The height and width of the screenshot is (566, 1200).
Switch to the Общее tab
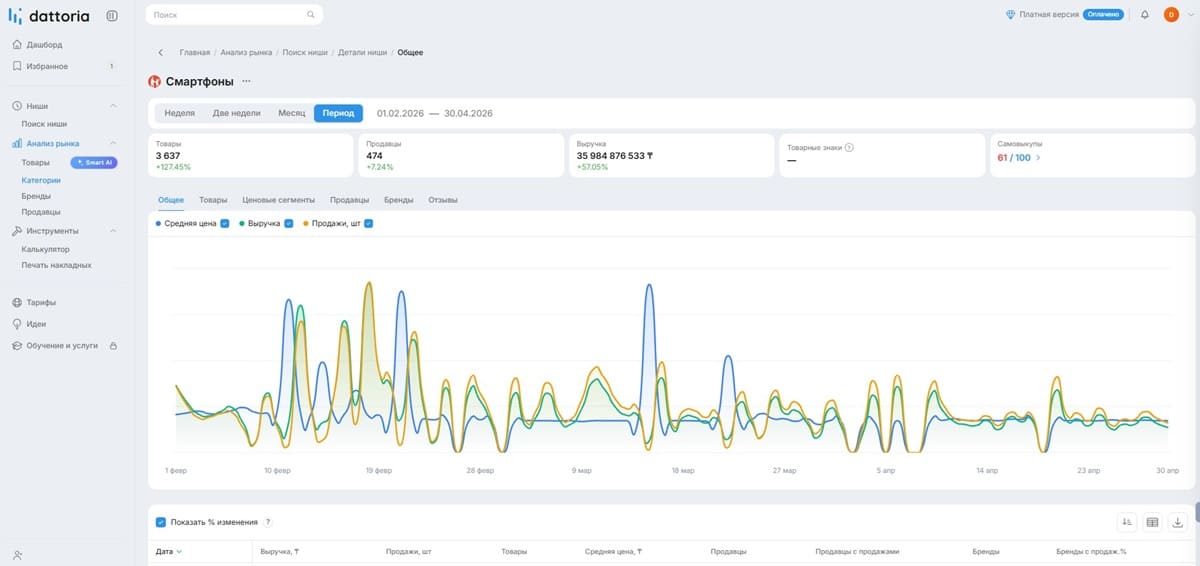coord(171,200)
